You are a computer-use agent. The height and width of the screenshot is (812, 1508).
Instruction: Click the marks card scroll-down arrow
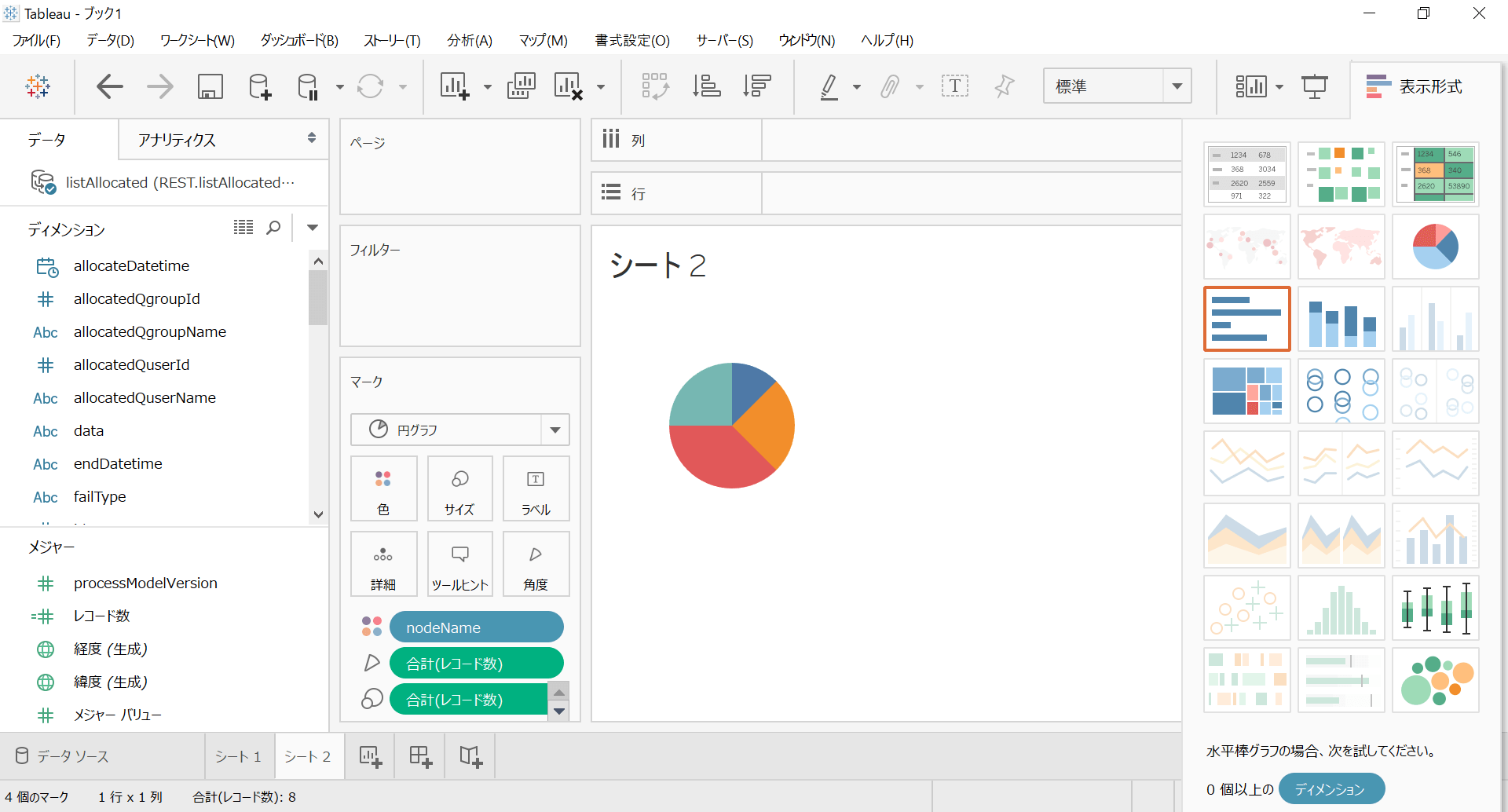[x=559, y=711]
